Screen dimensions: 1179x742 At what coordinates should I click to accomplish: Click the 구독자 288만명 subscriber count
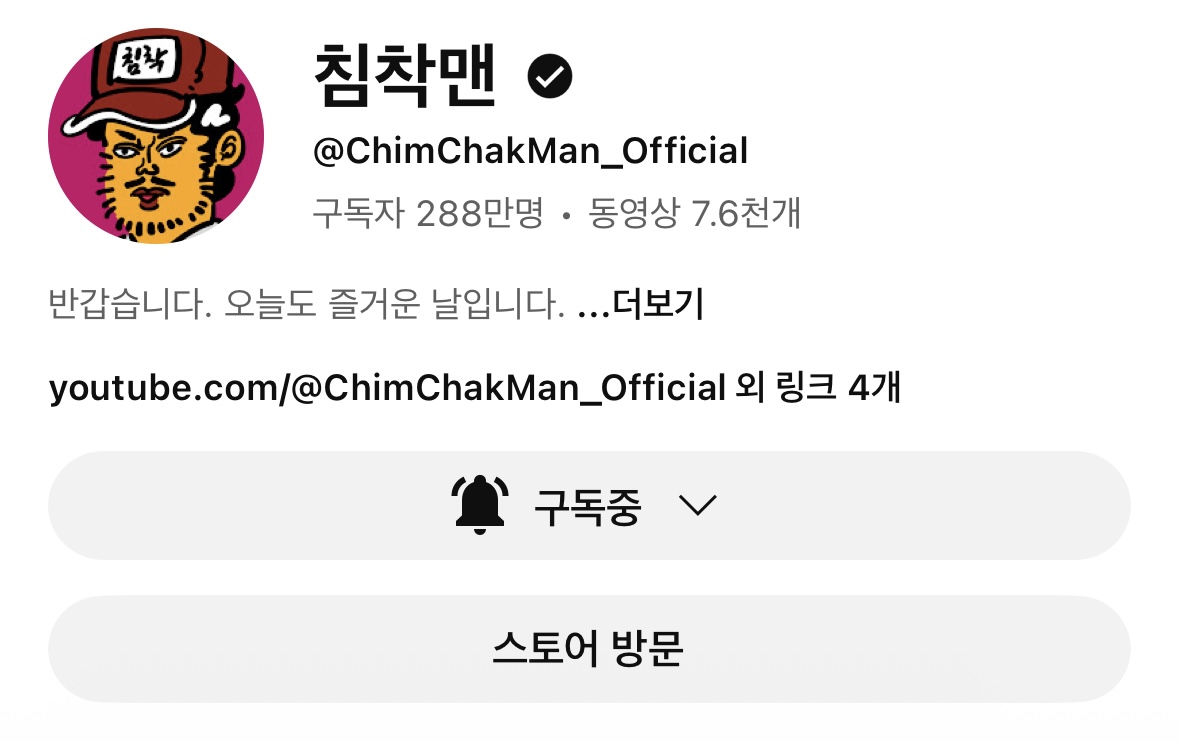click(427, 214)
